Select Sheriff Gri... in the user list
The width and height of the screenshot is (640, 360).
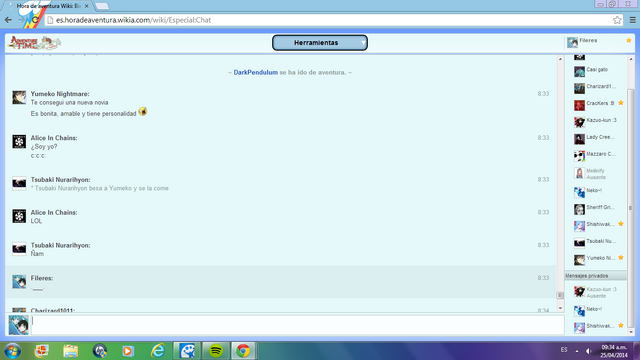pos(597,209)
